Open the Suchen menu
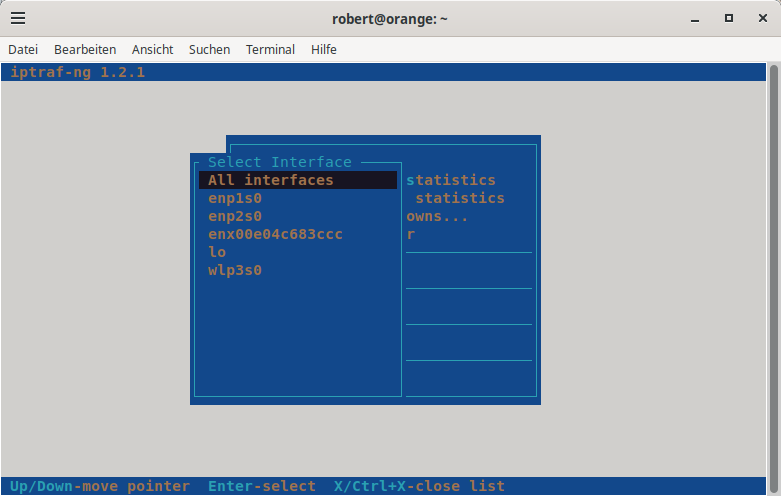The height and width of the screenshot is (496, 781). (209, 49)
